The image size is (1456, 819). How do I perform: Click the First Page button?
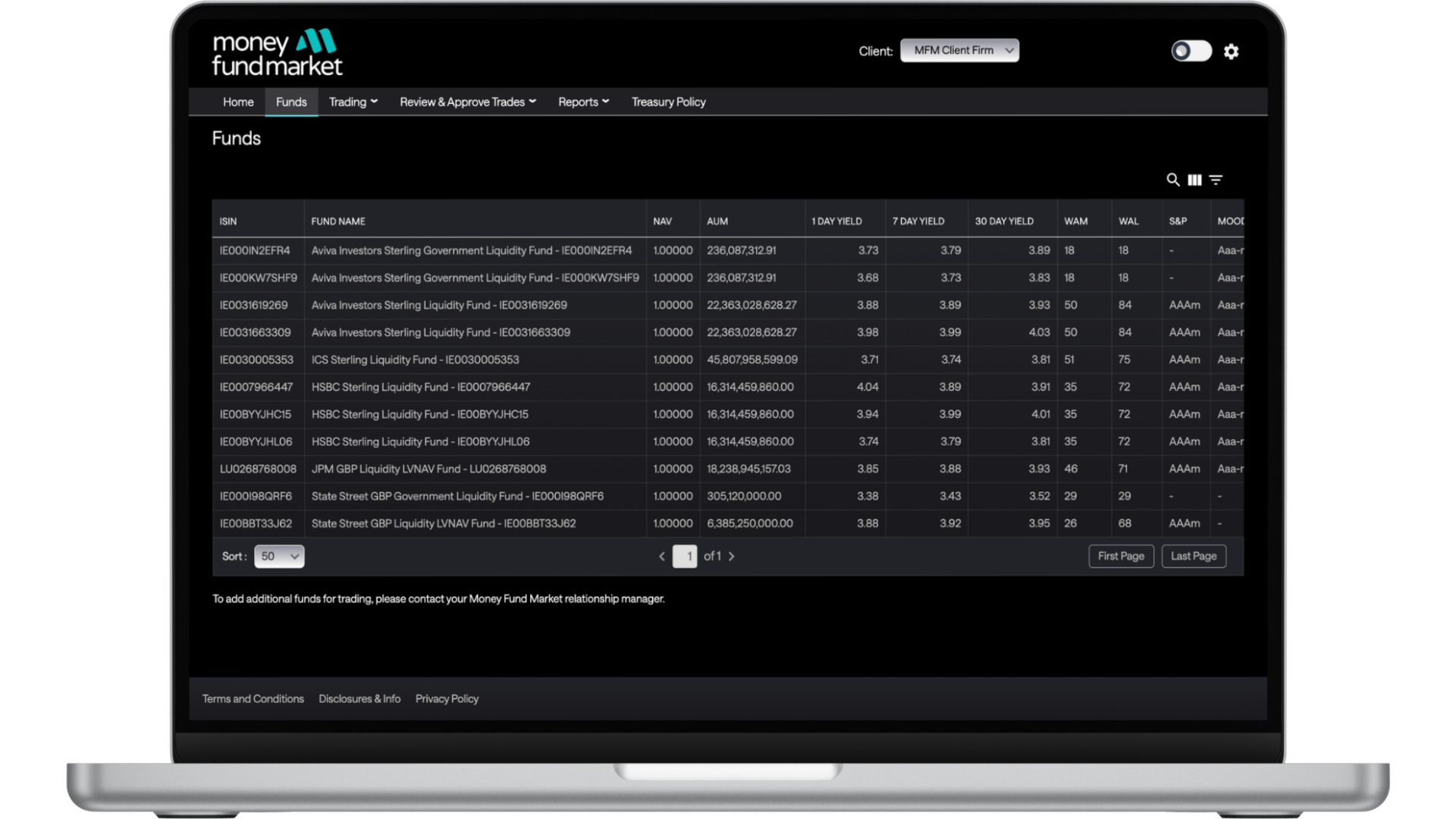coord(1121,557)
